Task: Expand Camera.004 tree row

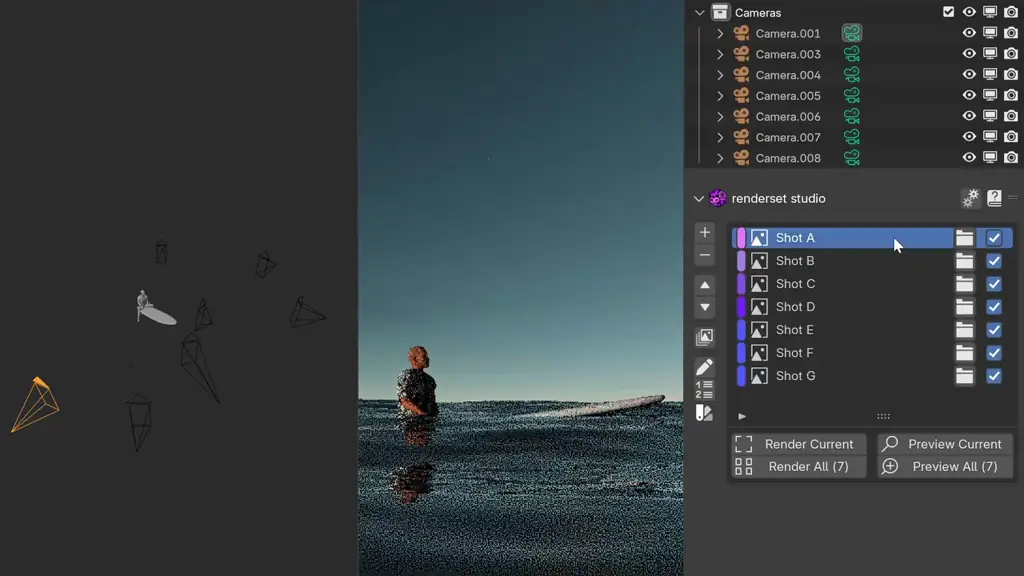Action: [720, 75]
